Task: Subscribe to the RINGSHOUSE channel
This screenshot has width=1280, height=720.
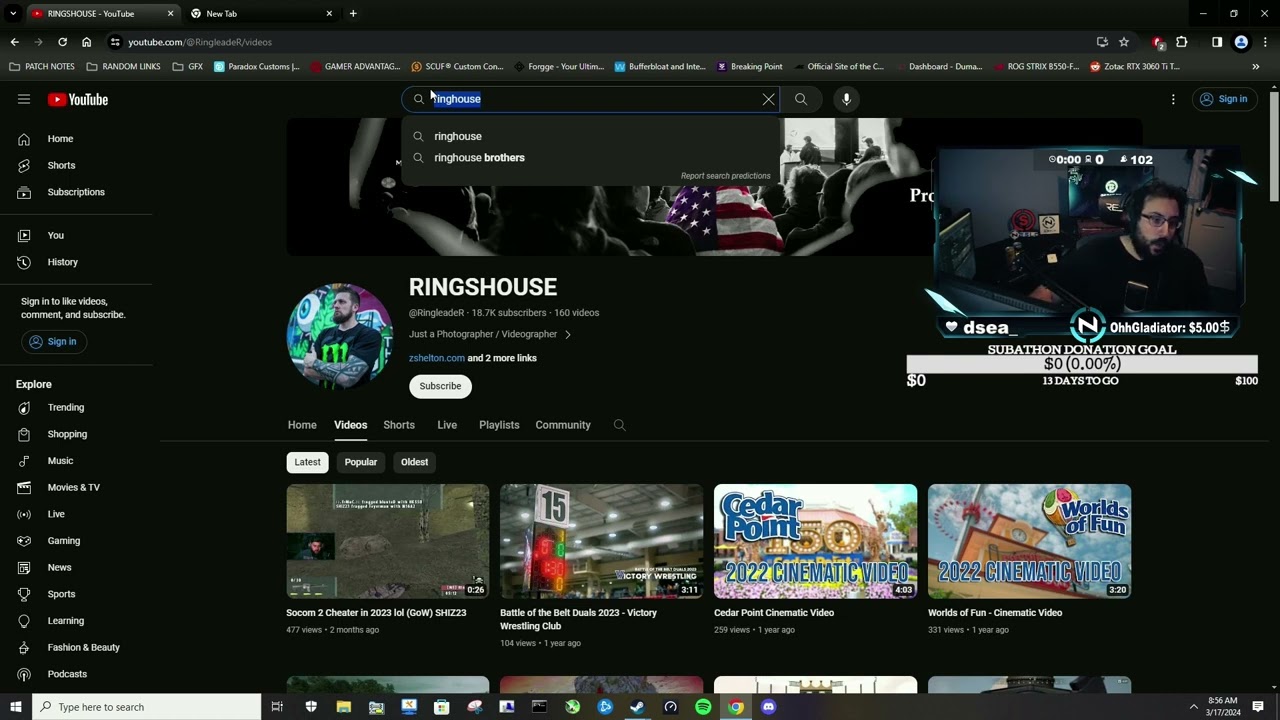Action: (x=440, y=386)
